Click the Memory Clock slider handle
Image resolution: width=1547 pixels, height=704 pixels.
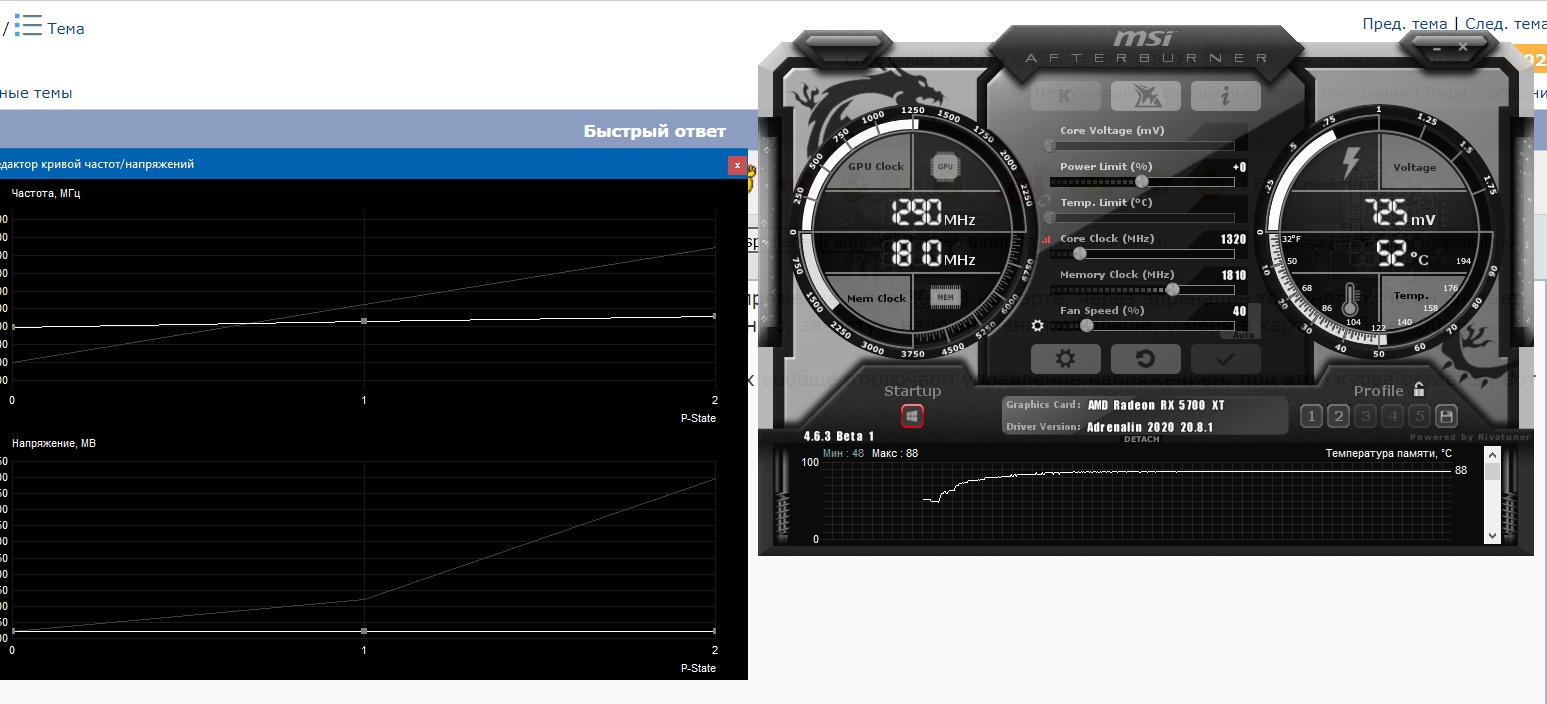click(x=1173, y=289)
